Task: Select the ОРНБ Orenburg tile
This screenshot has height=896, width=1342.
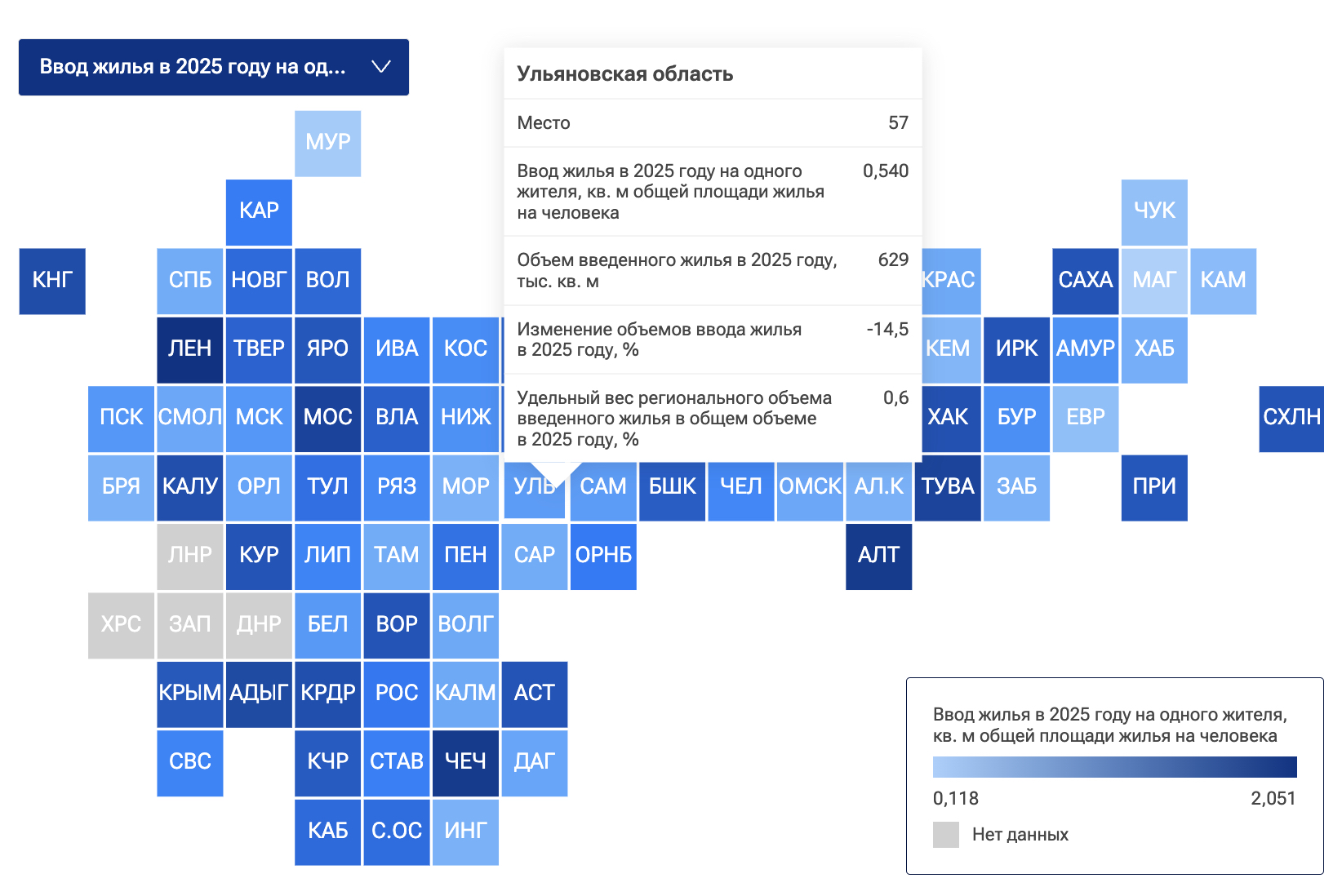Action: [603, 556]
